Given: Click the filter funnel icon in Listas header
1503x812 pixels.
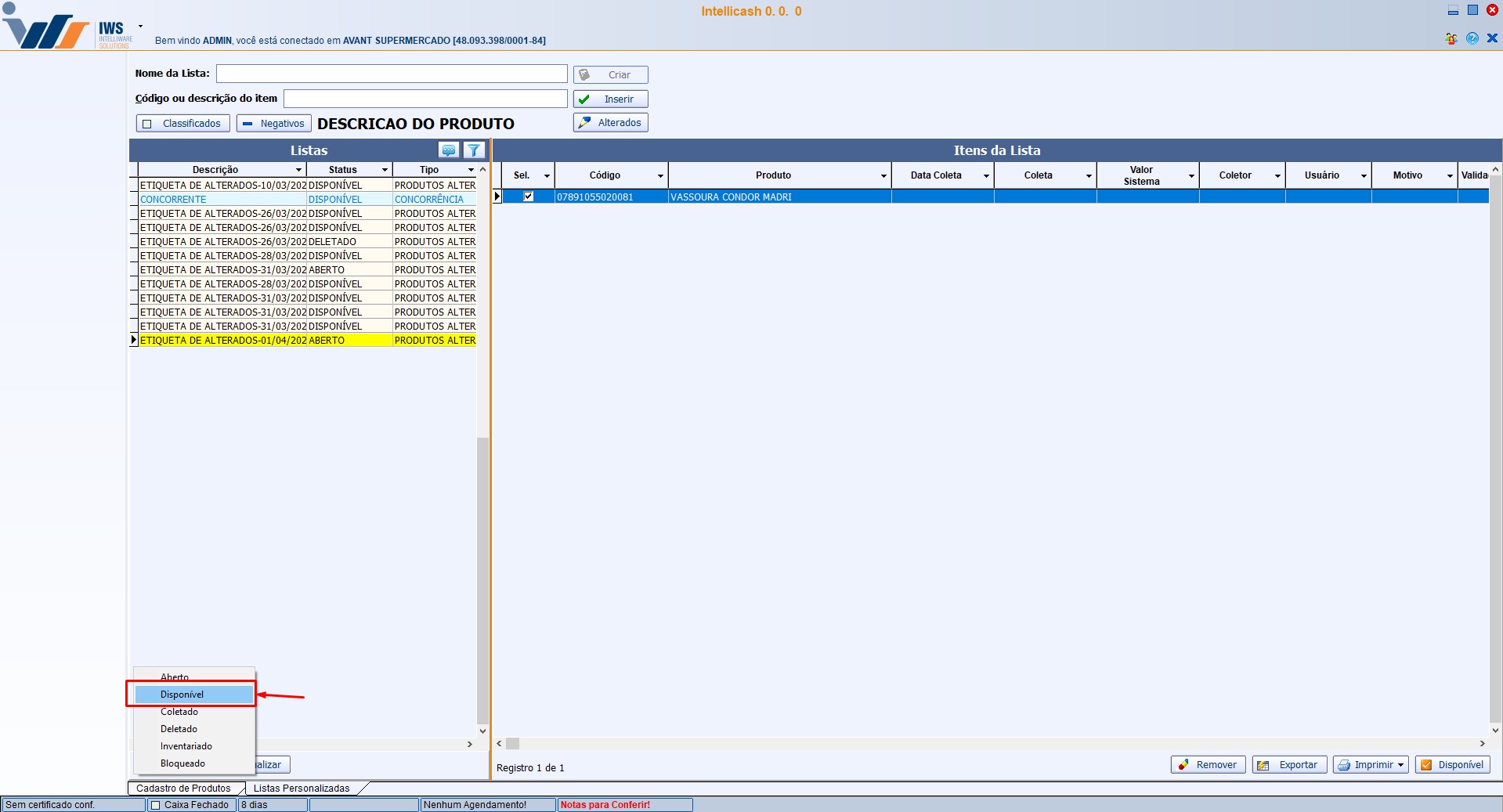Looking at the screenshot, I should click(x=474, y=150).
